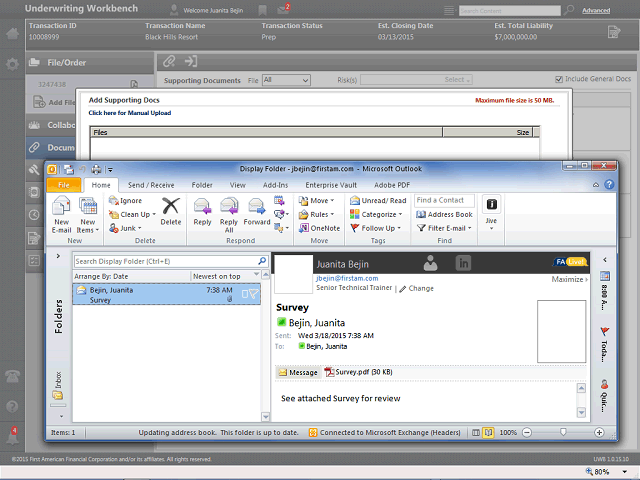Click in the Find a Contact field
640x480 pixels.
444,200
